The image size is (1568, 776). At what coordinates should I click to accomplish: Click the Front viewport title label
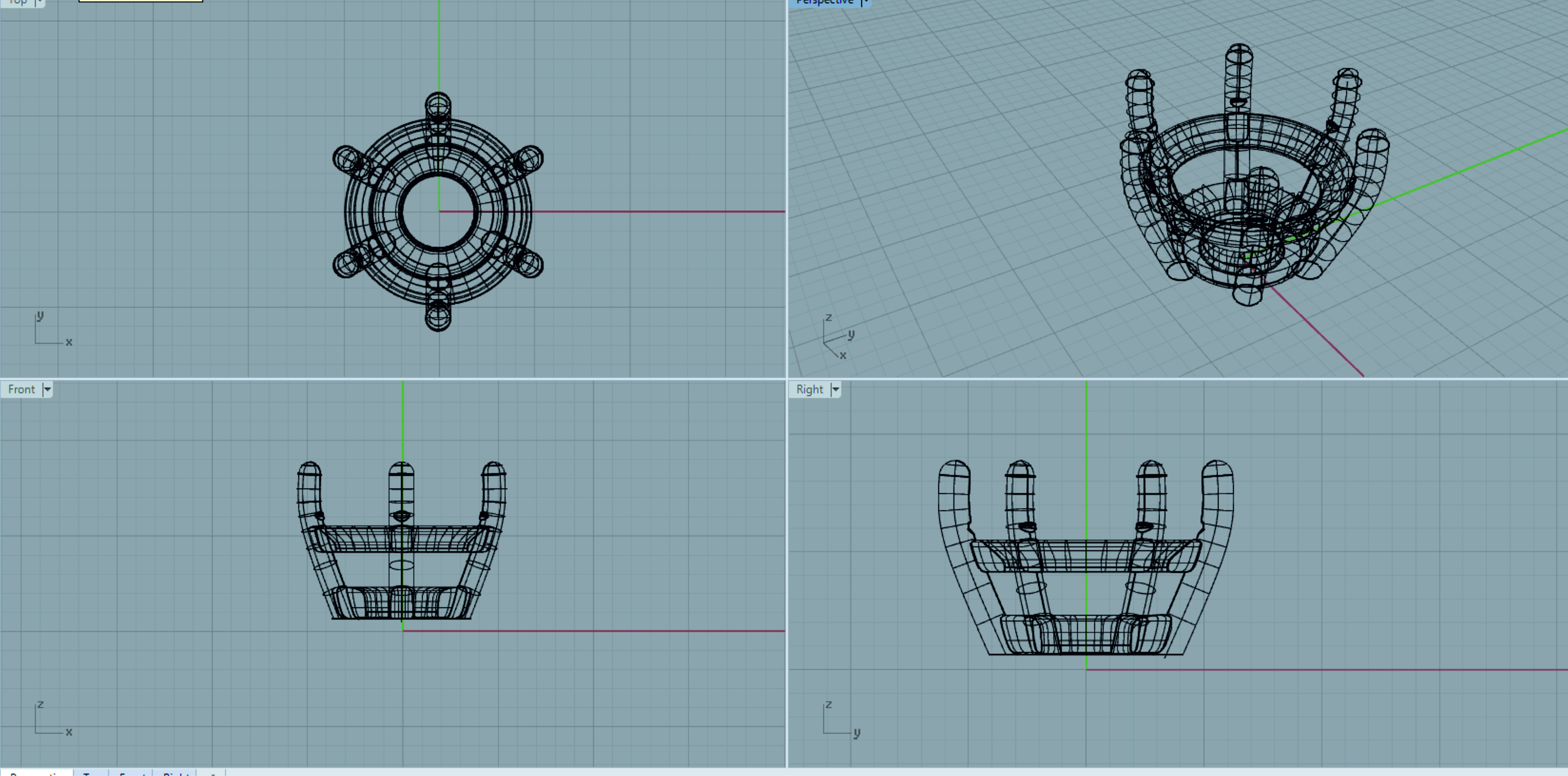21,390
